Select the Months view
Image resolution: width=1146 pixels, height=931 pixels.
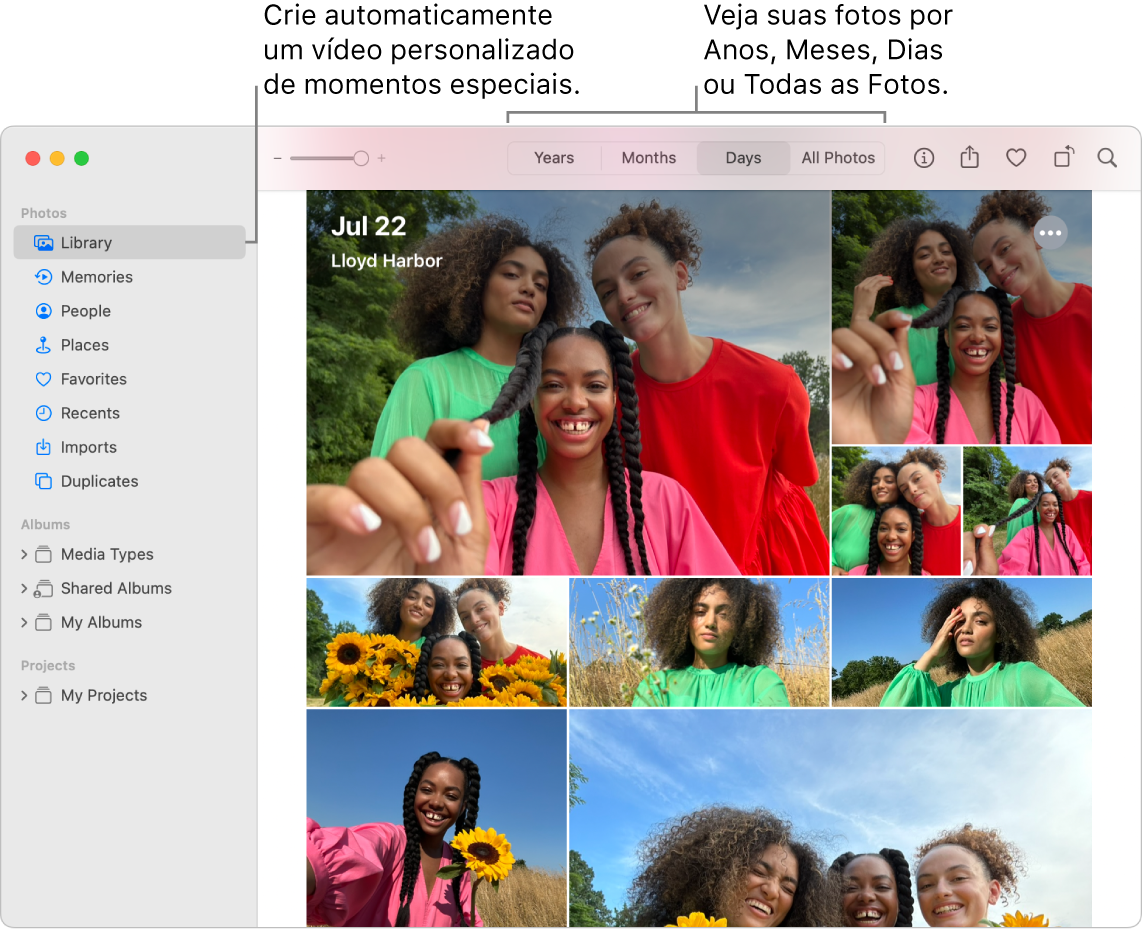(x=648, y=157)
